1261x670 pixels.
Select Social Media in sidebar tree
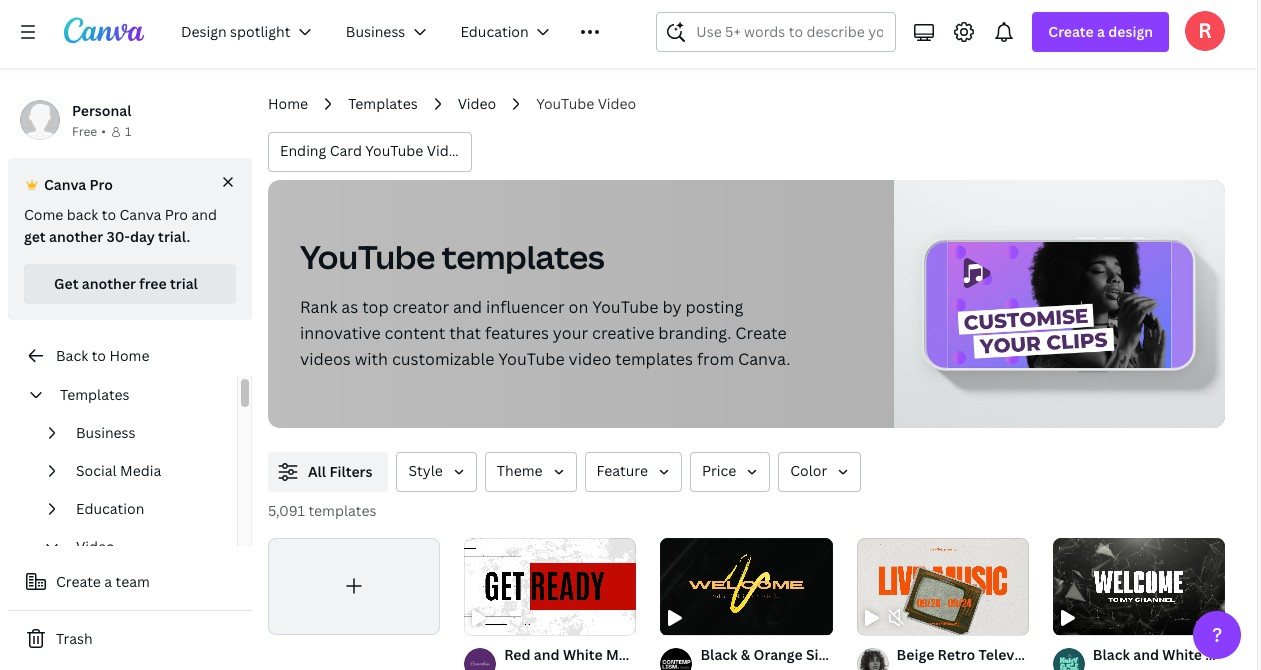coord(119,471)
